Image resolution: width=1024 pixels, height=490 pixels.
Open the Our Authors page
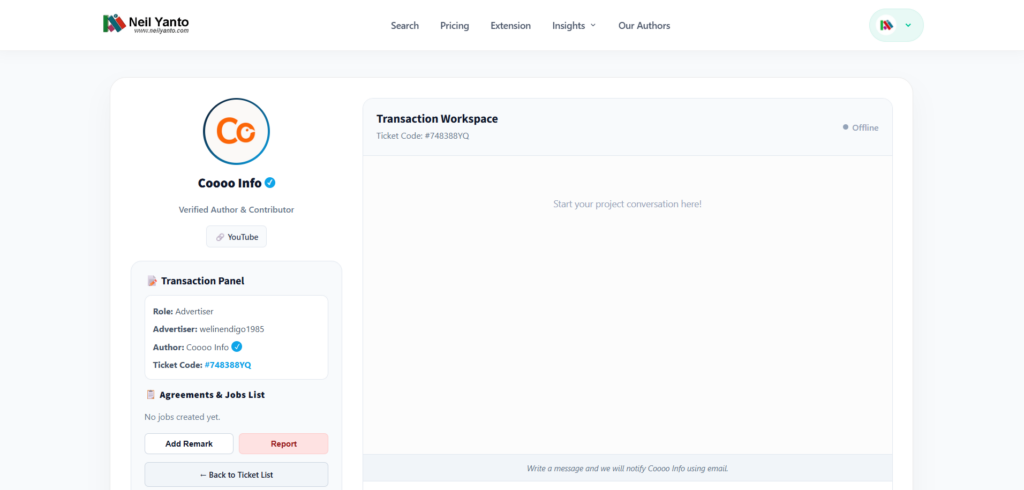tap(644, 25)
